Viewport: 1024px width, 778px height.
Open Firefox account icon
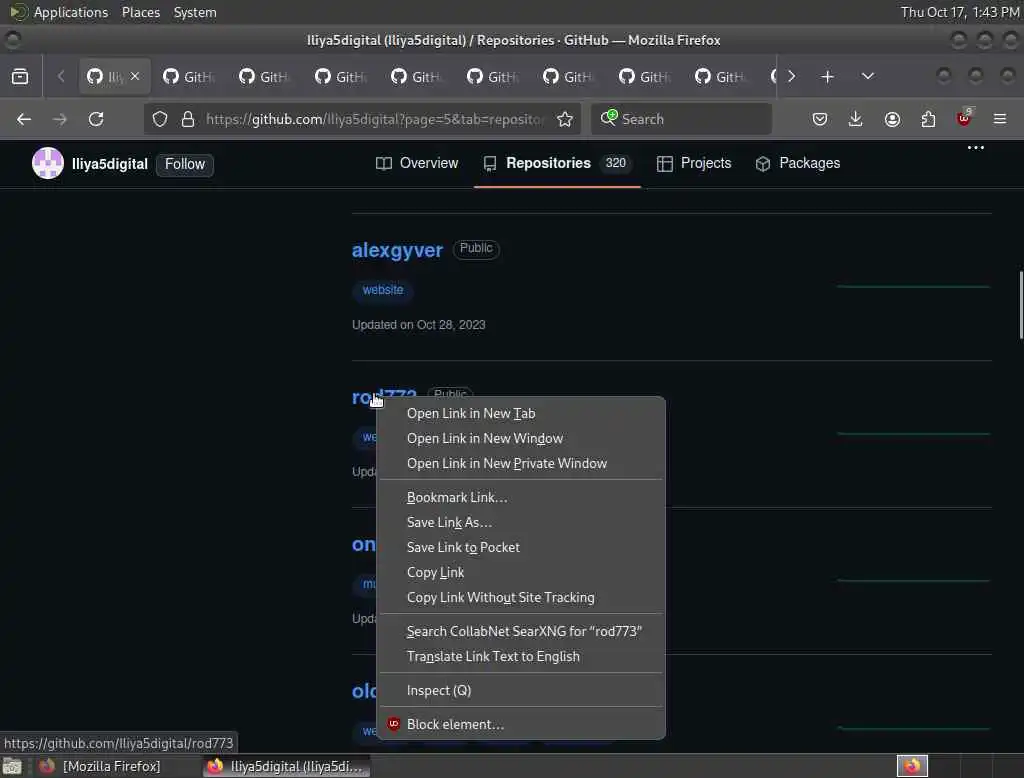pos(892,119)
